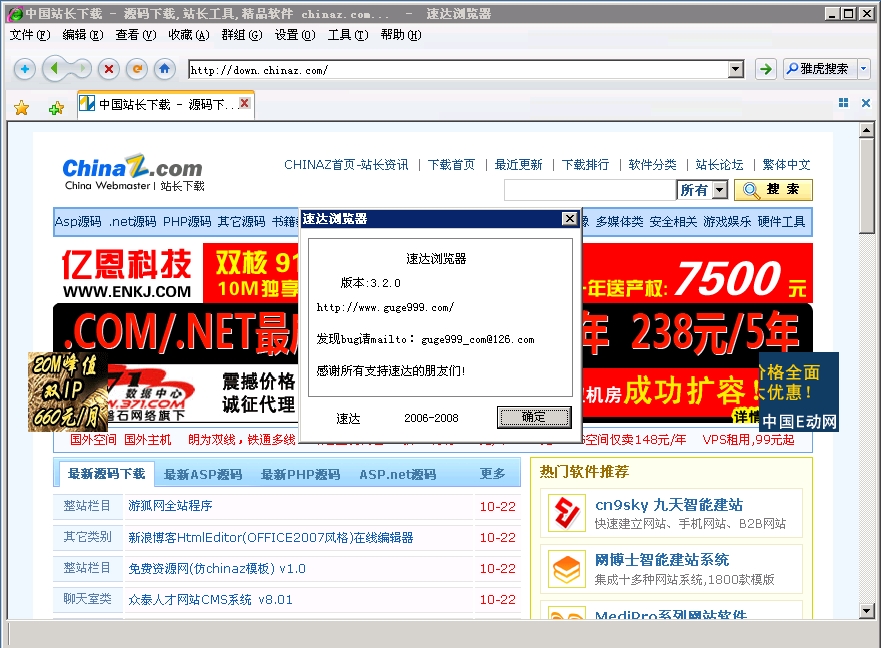Go back with the green left arrow
The height and width of the screenshot is (648, 881).
pos(55,69)
